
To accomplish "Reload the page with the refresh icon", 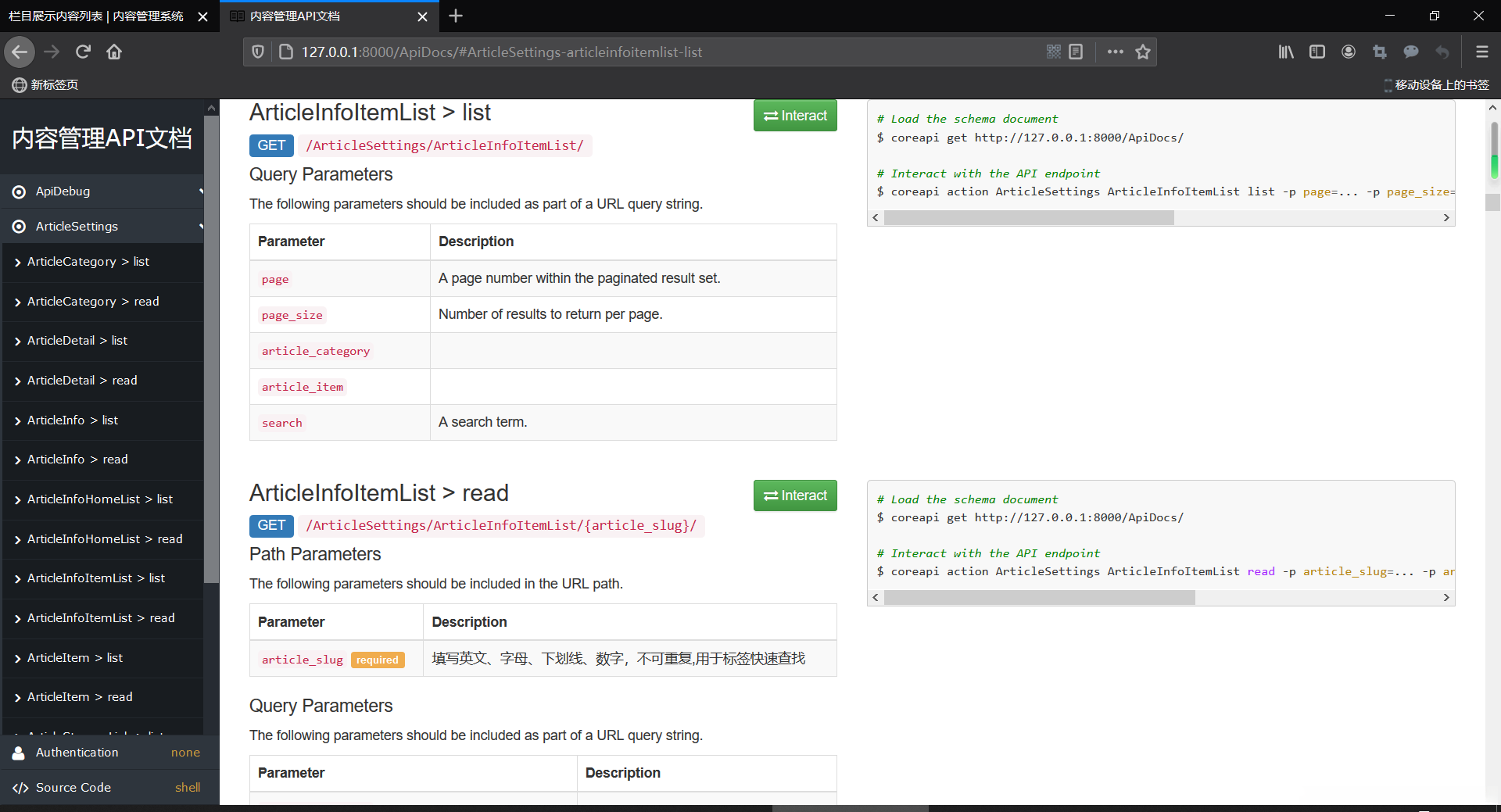I will (83, 52).
